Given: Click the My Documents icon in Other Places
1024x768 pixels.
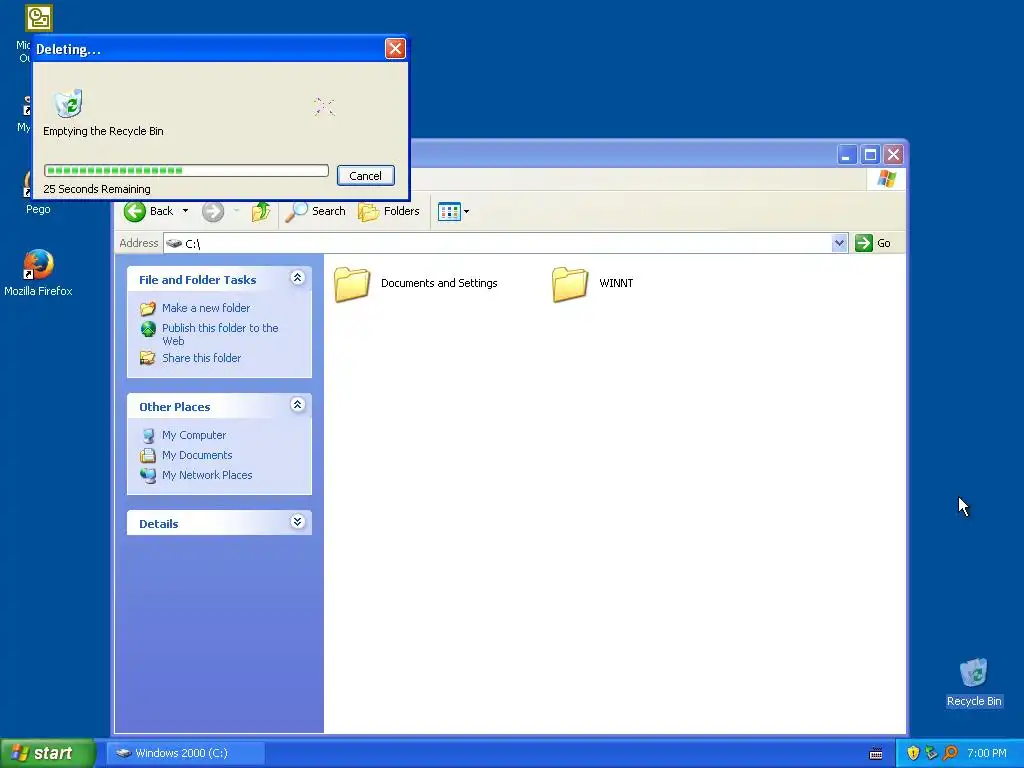Looking at the screenshot, I should tap(148, 455).
